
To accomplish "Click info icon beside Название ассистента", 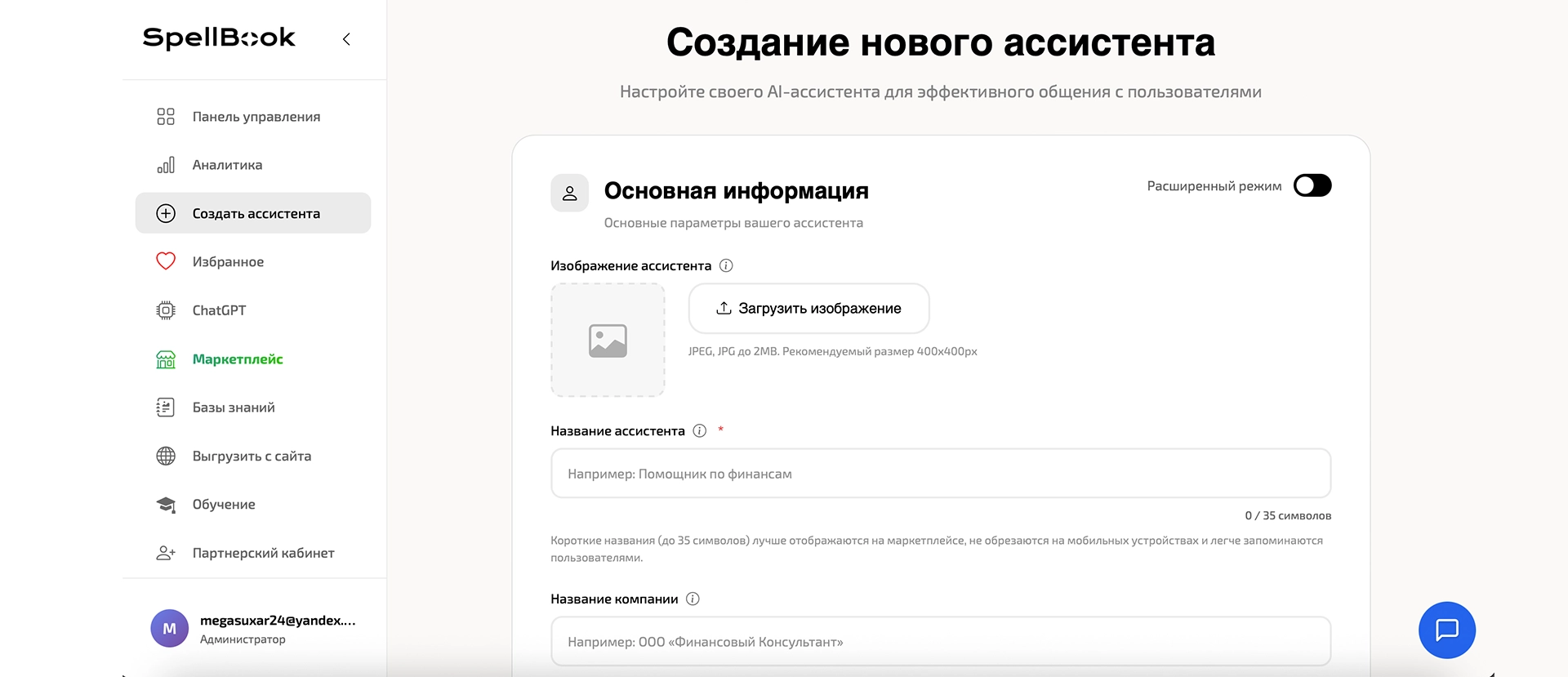I will (x=700, y=430).
